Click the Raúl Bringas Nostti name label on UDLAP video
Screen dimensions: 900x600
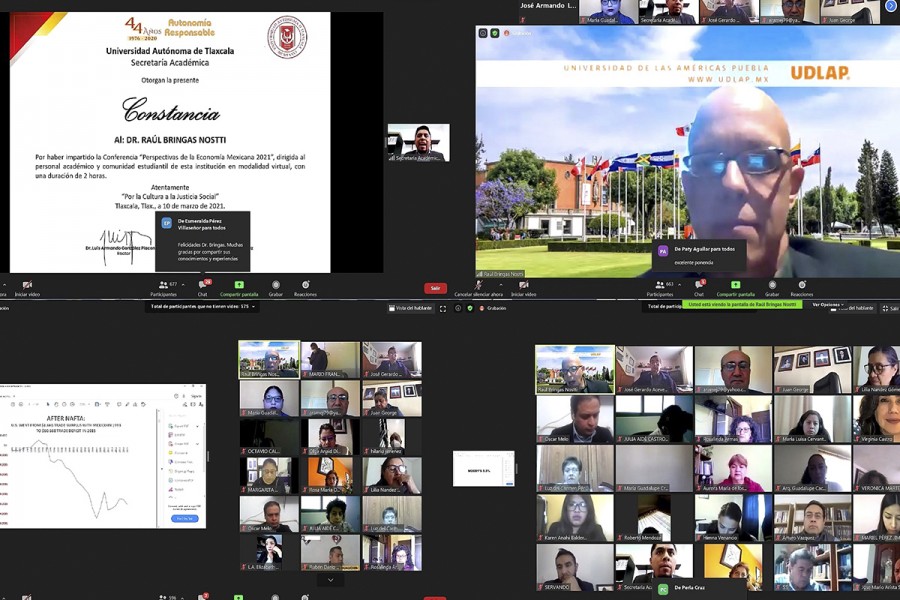tap(500, 274)
